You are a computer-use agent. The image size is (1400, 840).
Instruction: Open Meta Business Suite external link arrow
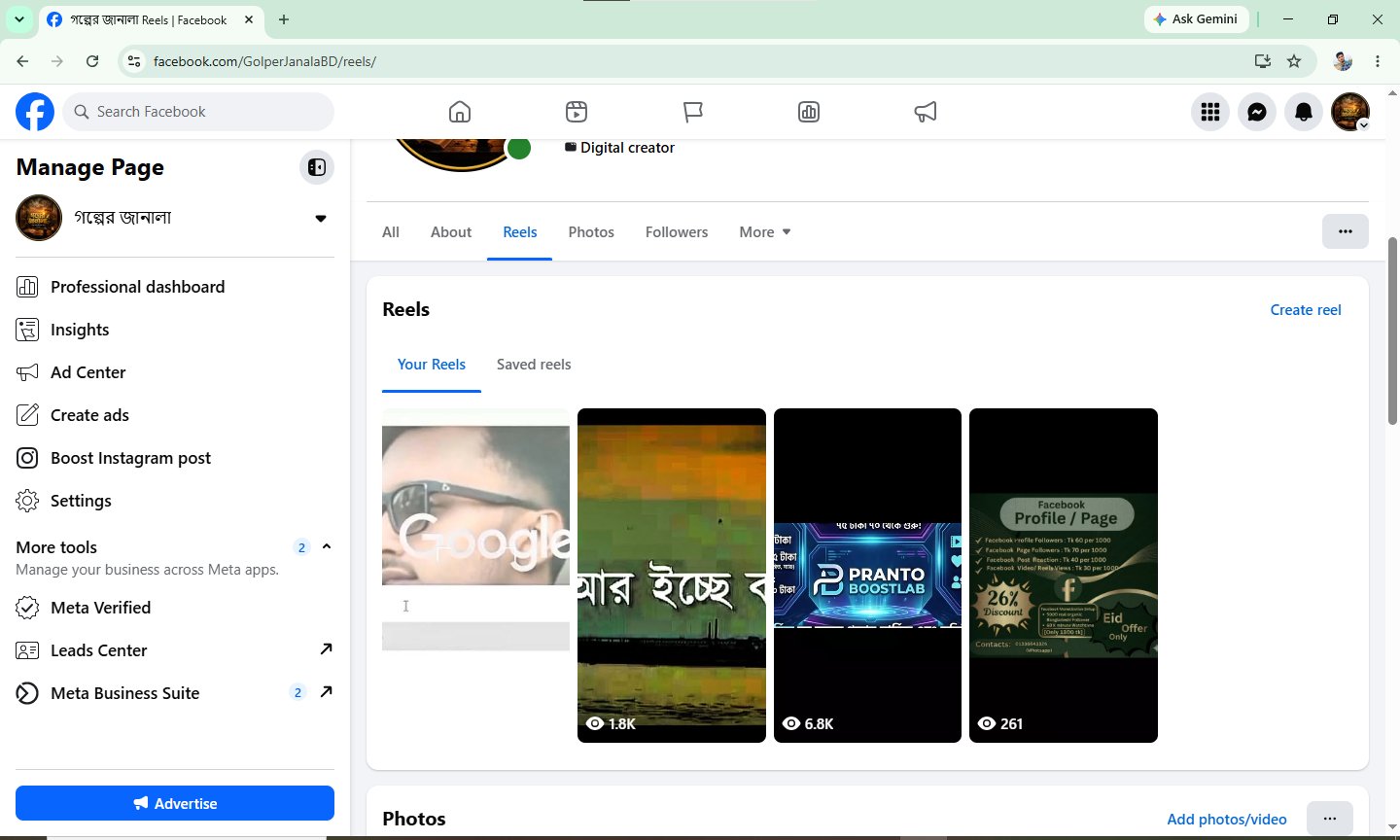[x=327, y=692]
